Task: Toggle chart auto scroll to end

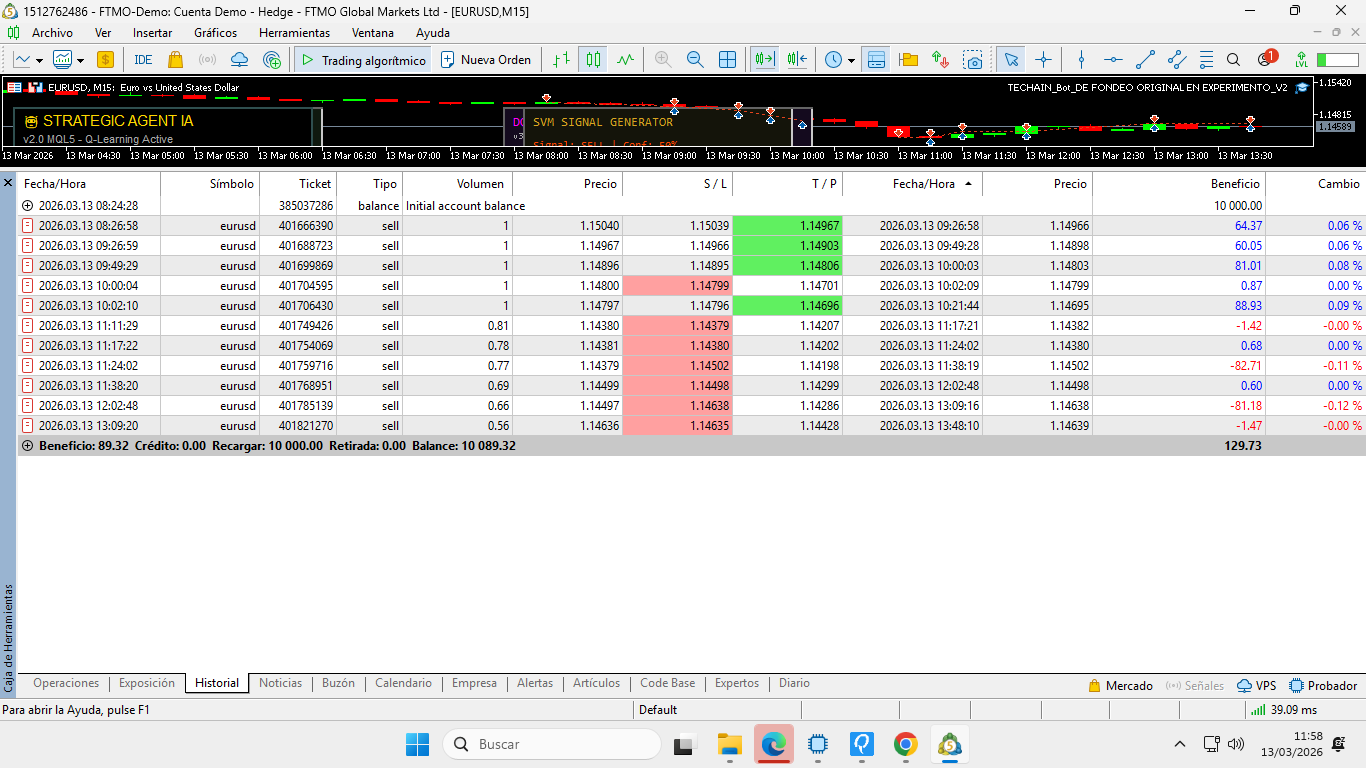Action: [x=765, y=60]
